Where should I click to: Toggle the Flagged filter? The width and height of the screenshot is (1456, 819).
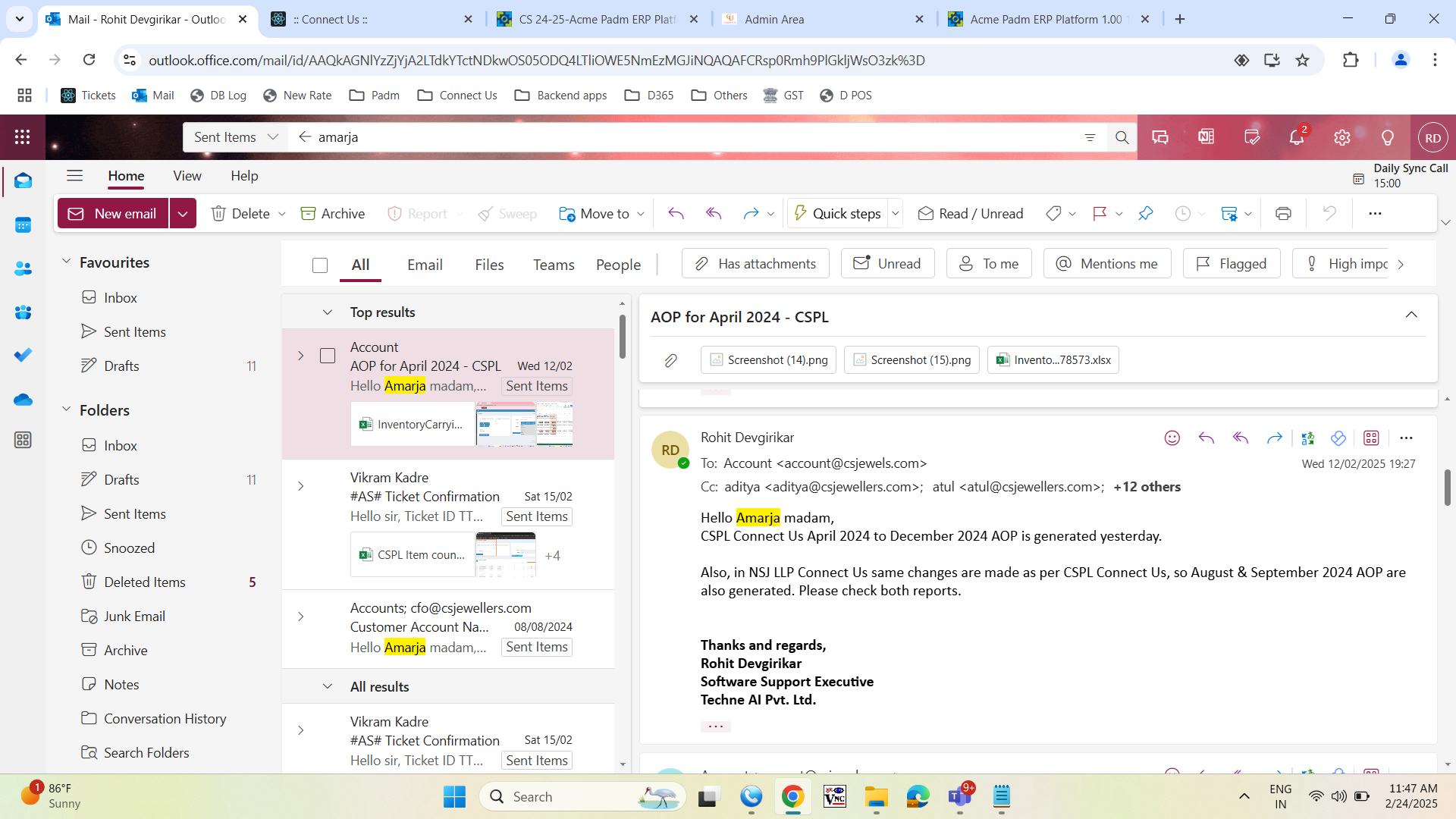pyautogui.click(x=1232, y=264)
